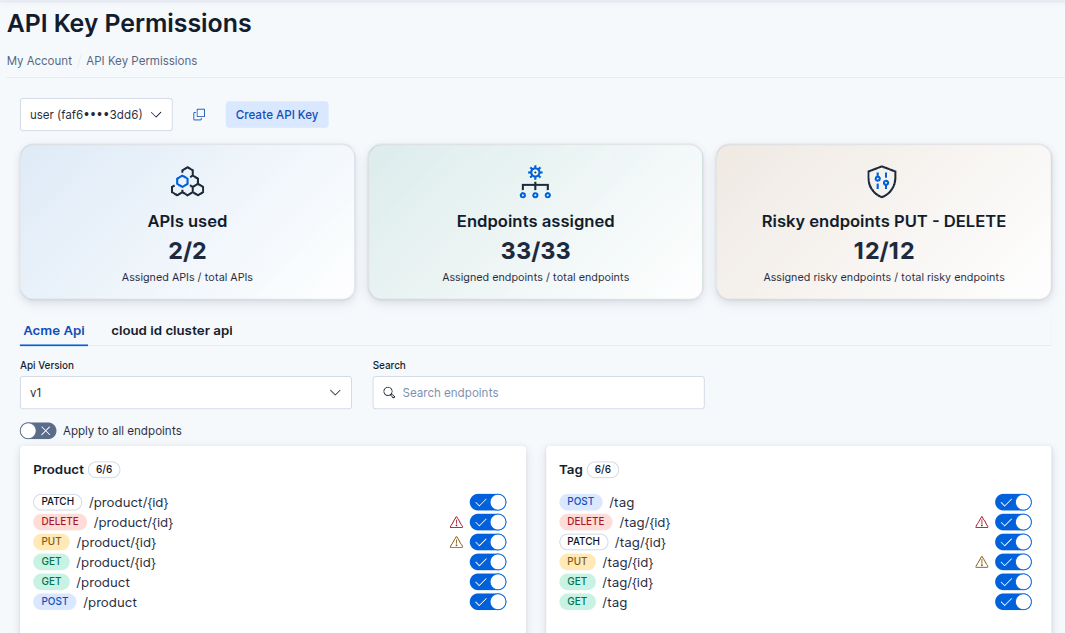Click the Risky endpoints 12/12 card

pos(884,221)
